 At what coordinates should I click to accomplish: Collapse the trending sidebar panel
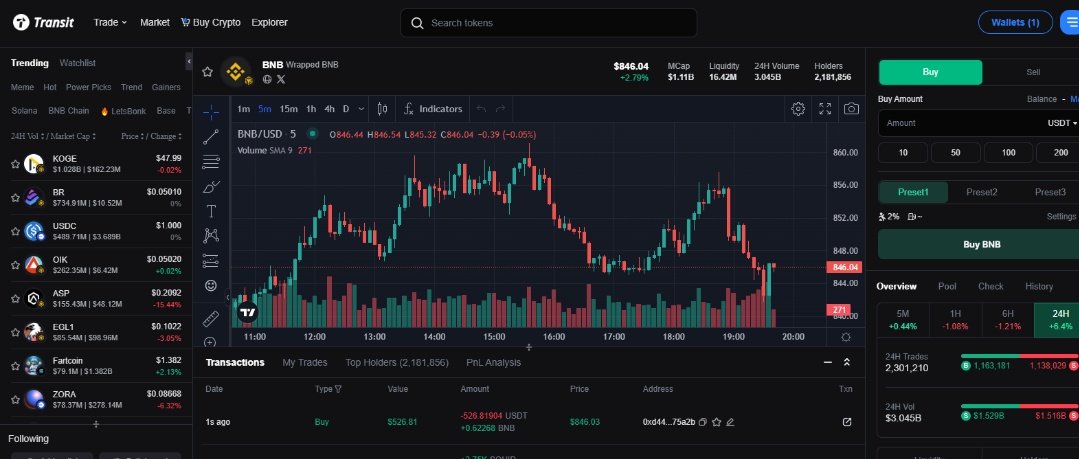tap(189, 62)
